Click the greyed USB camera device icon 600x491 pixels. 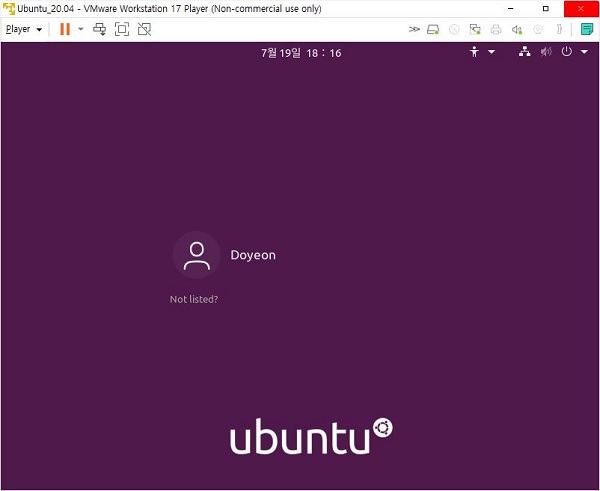[x=538, y=29]
